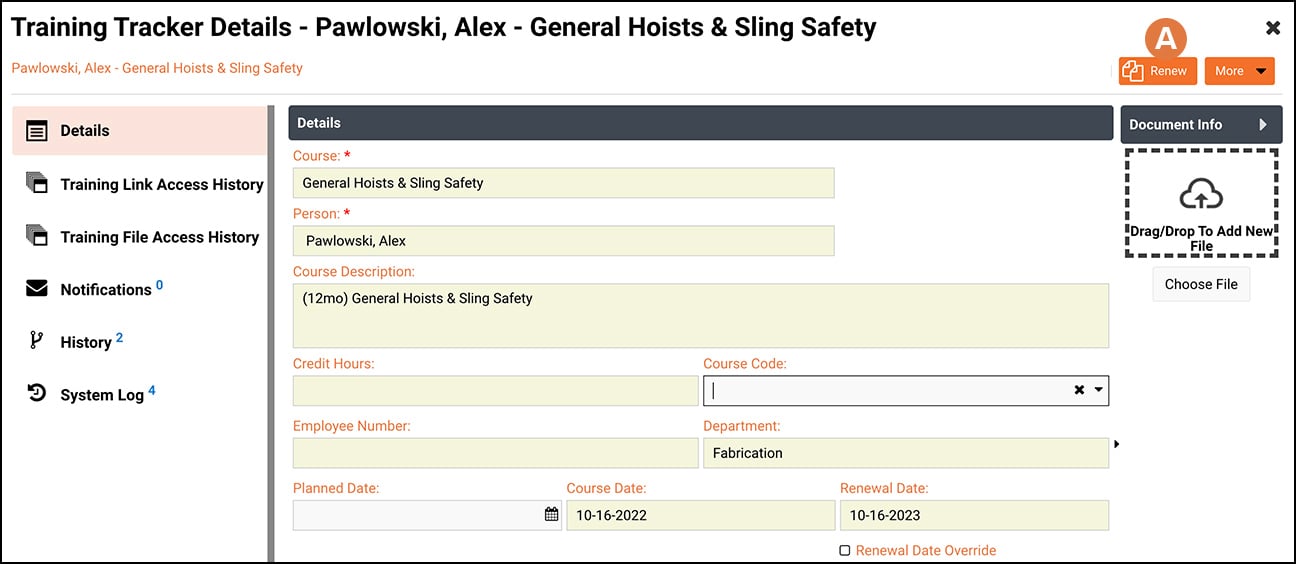Click the Details list icon in sidebar
The height and width of the screenshot is (564, 1296).
pos(37,131)
